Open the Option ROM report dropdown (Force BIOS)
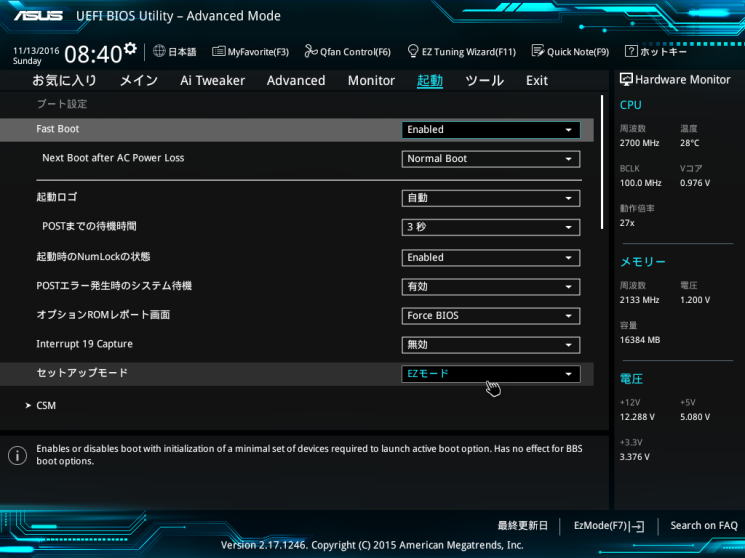The width and height of the screenshot is (745, 558). [x=491, y=316]
